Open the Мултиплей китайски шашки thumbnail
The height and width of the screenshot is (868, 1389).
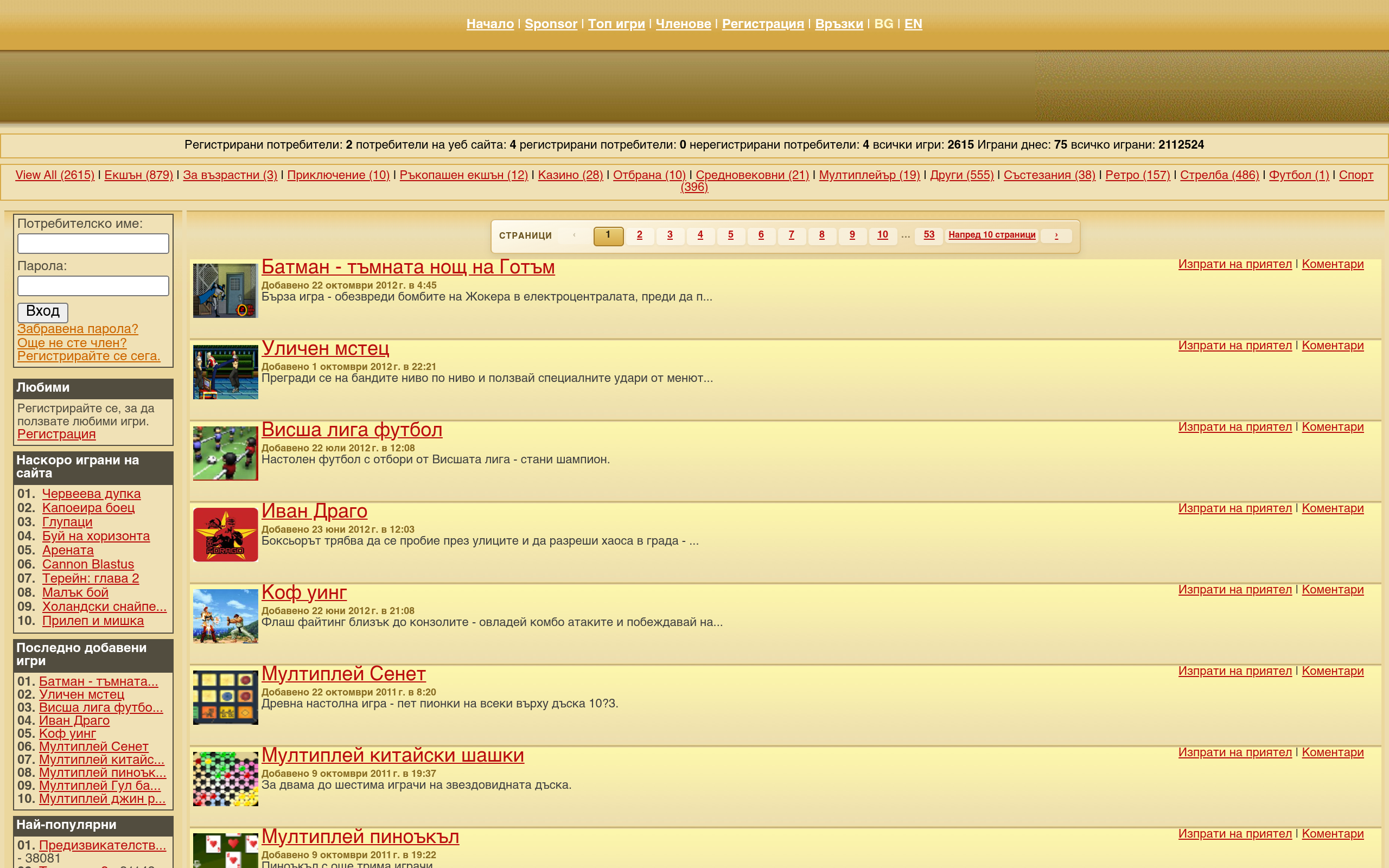pos(225,779)
